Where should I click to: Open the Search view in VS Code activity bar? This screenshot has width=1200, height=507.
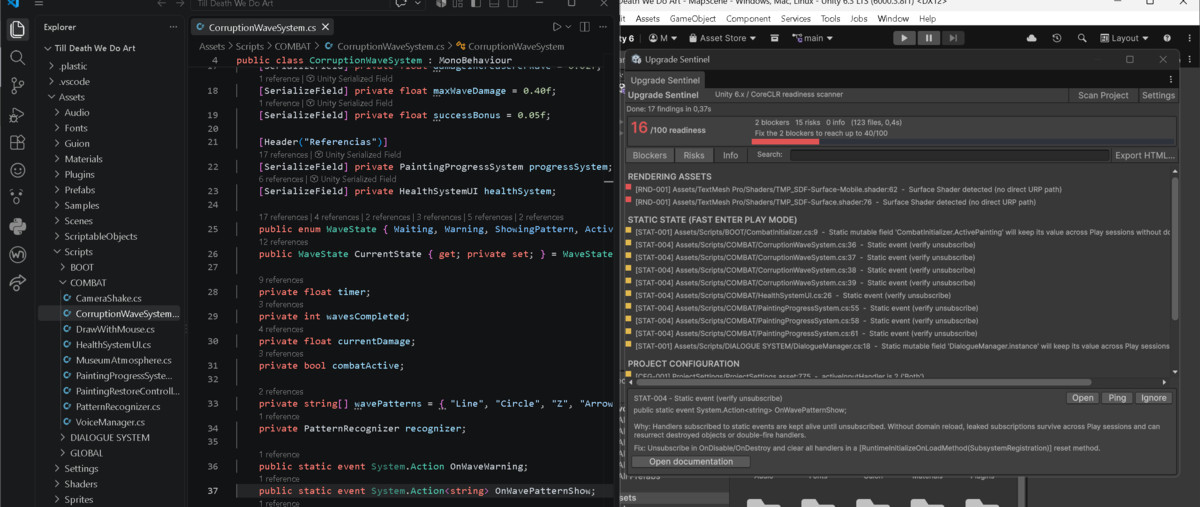[x=17, y=57]
